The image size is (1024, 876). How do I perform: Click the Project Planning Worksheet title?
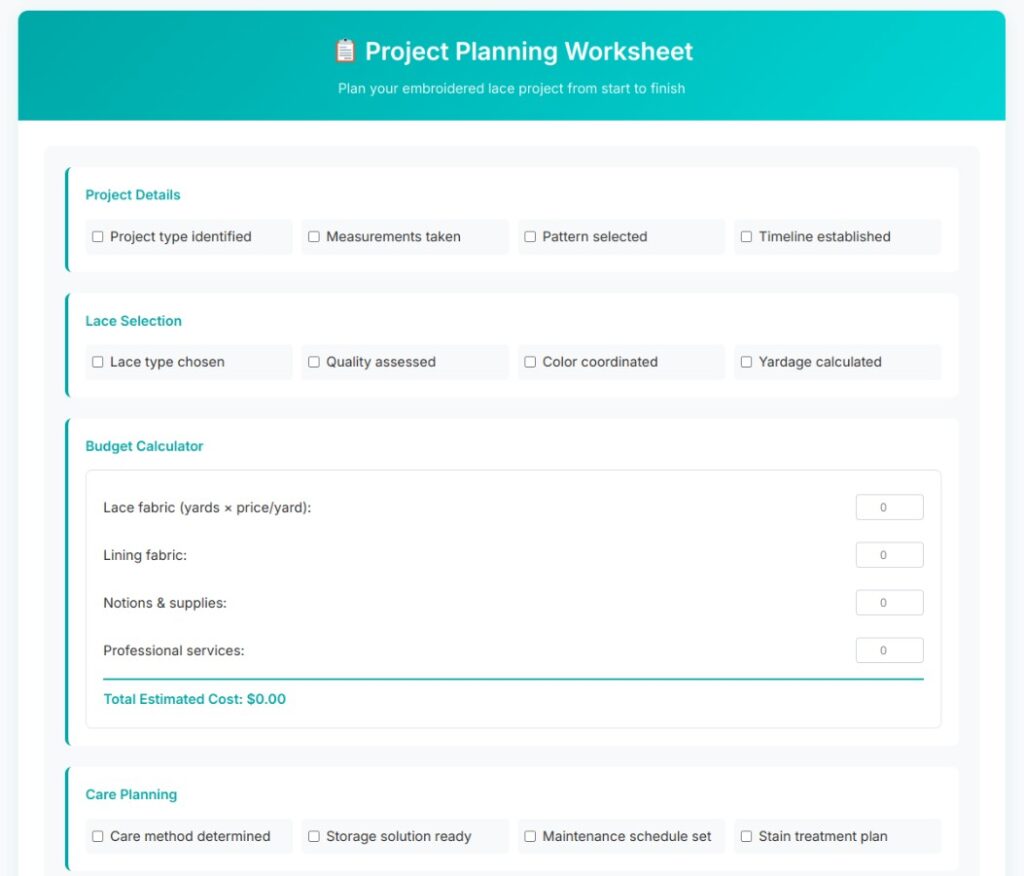tap(528, 52)
